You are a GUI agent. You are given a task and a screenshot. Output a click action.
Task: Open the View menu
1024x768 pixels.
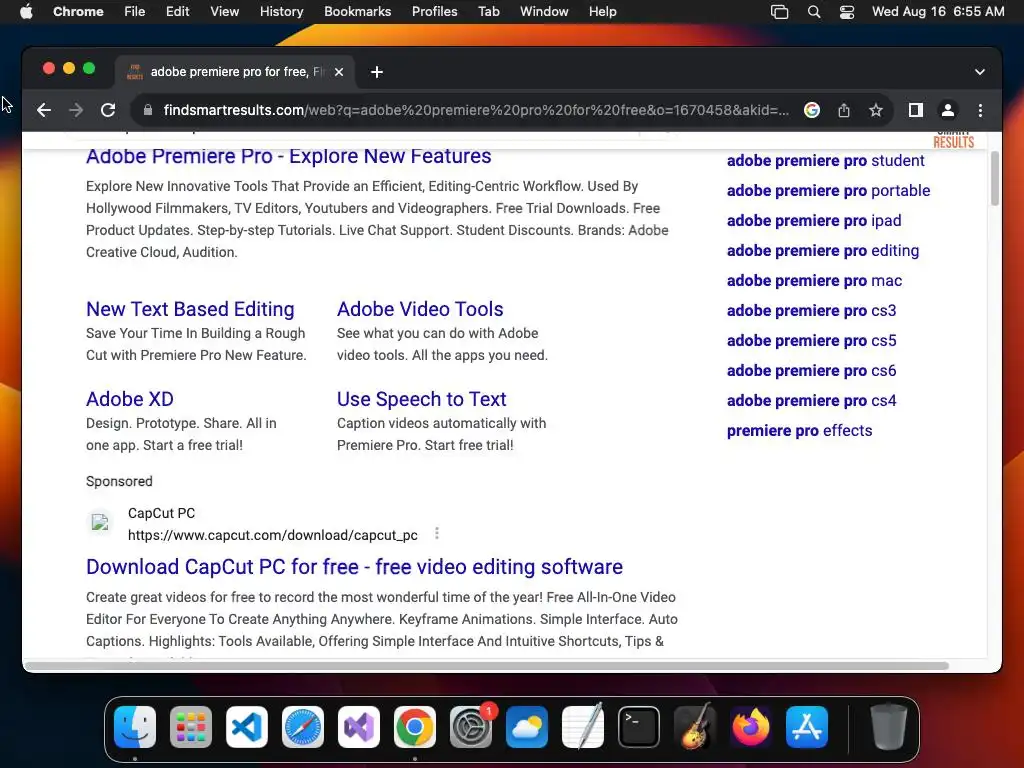click(x=224, y=12)
